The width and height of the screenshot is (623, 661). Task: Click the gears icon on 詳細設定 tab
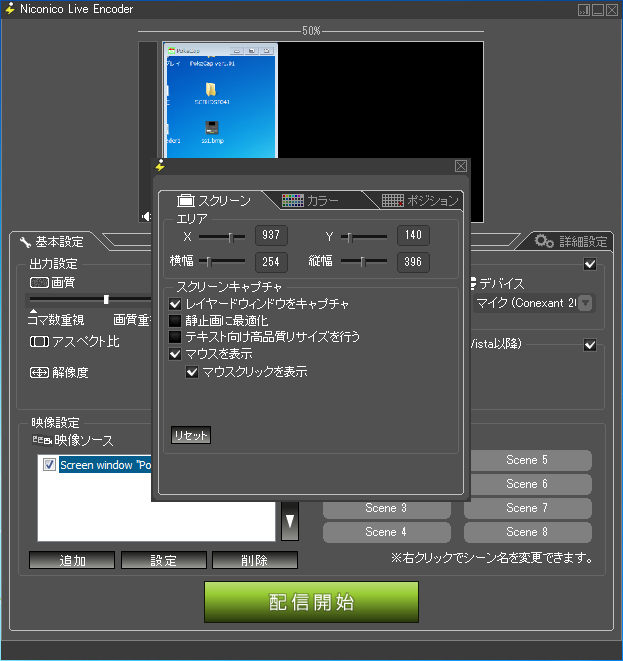544,241
